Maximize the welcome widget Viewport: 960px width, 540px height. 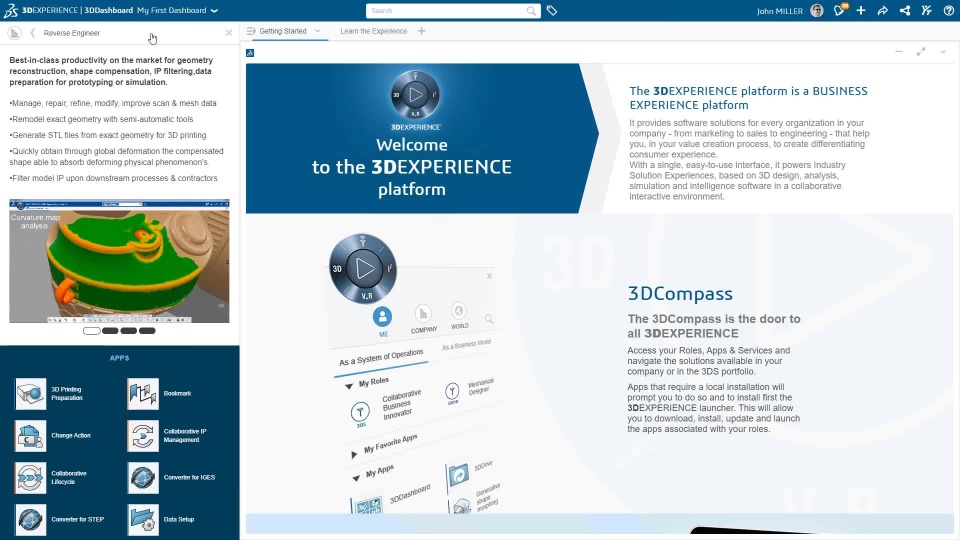[x=921, y=52]
